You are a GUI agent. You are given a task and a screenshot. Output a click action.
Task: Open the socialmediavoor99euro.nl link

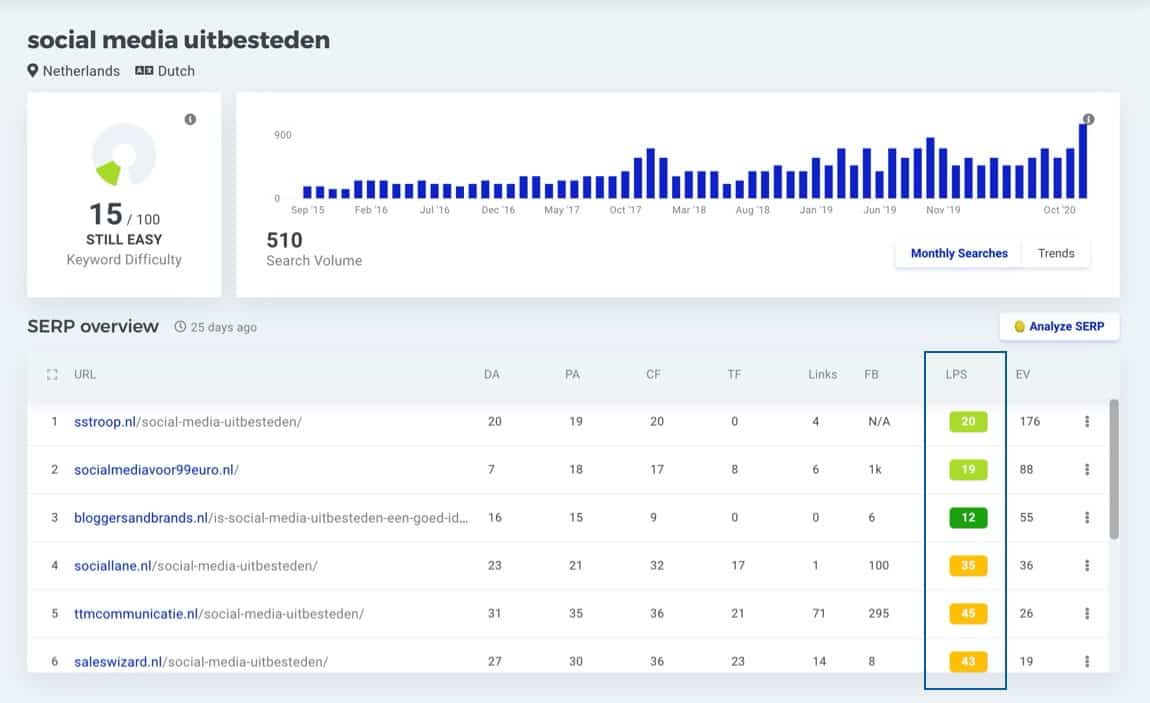[x=156, y=470]
